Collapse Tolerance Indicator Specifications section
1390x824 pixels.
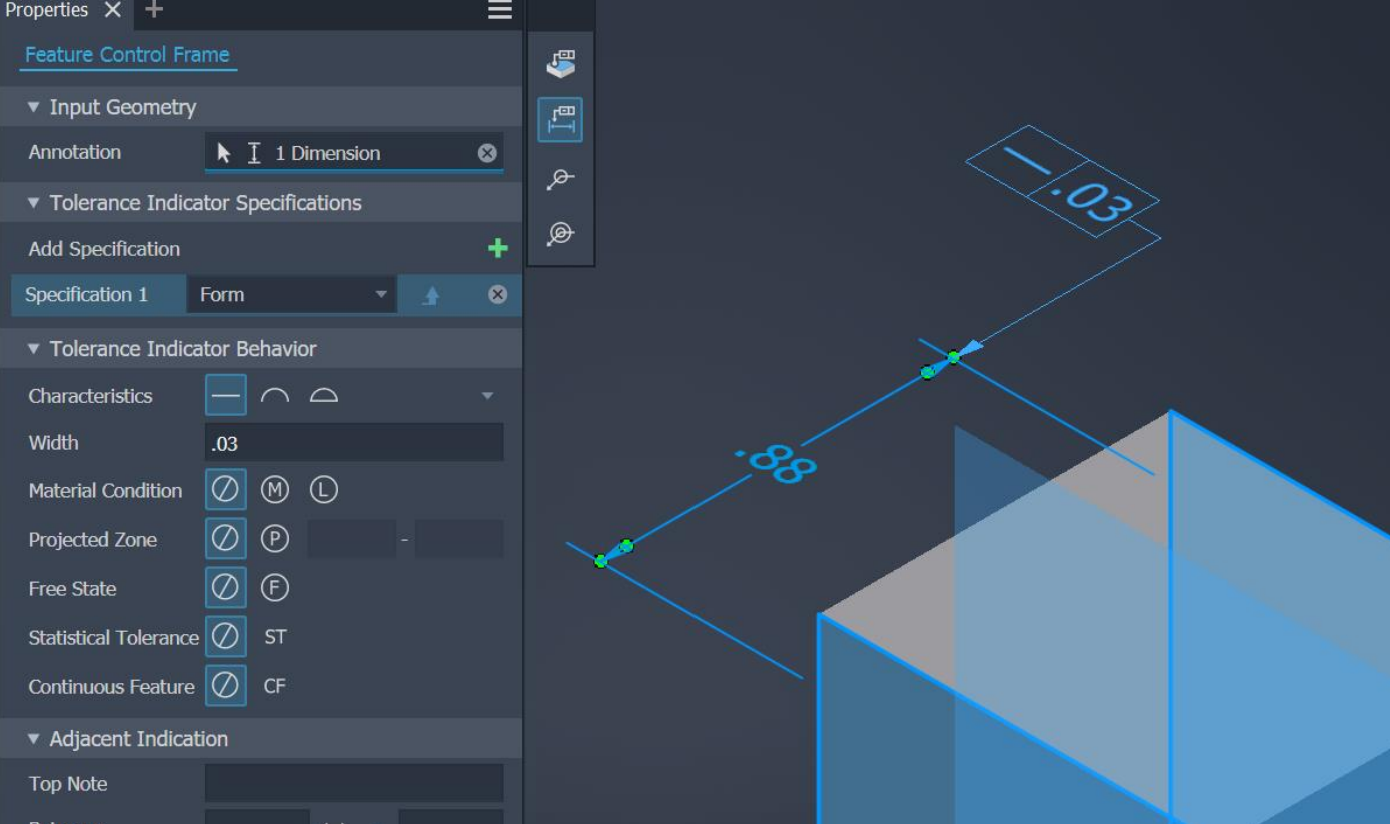33,203
